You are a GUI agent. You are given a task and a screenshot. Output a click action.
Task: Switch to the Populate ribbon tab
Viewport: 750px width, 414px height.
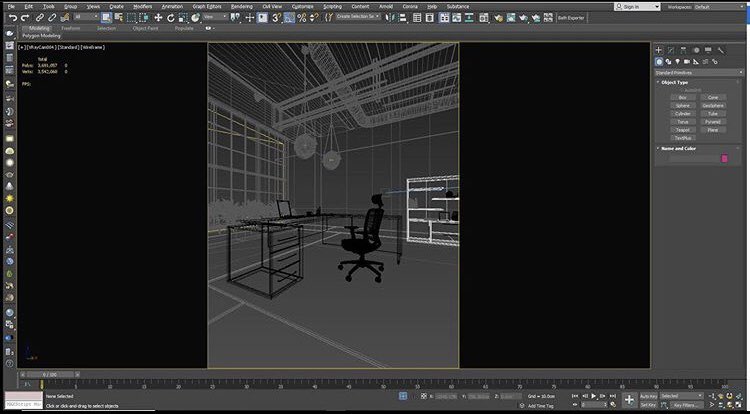[184, 28]
